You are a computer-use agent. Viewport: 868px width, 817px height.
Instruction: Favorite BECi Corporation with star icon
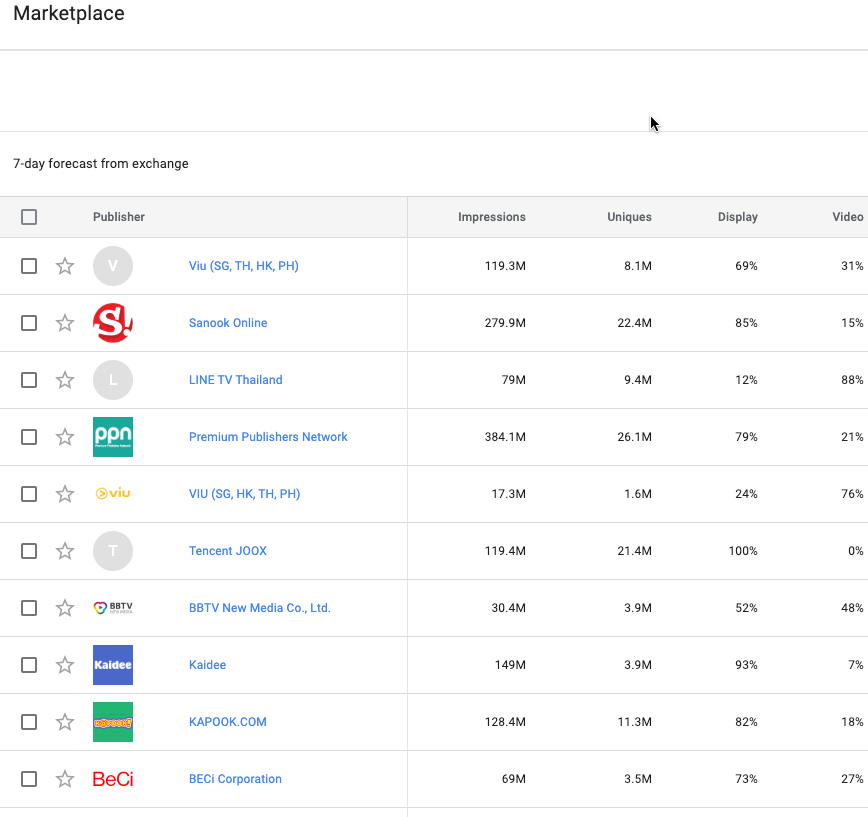coord(65,779)
